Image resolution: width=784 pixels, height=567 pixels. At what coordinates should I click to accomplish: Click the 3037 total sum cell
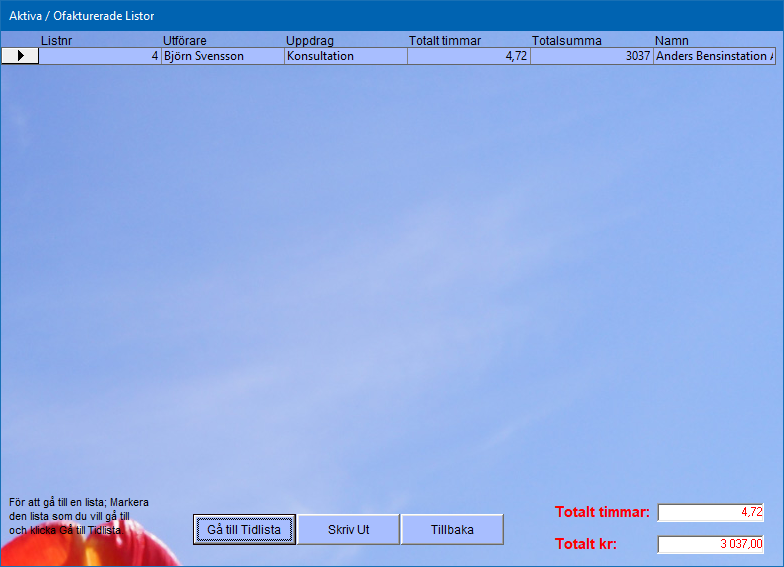click(x=591, y=56)
